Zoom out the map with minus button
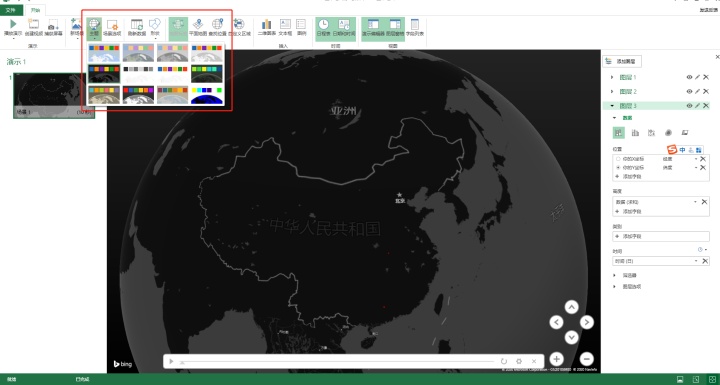 [586, 359]
